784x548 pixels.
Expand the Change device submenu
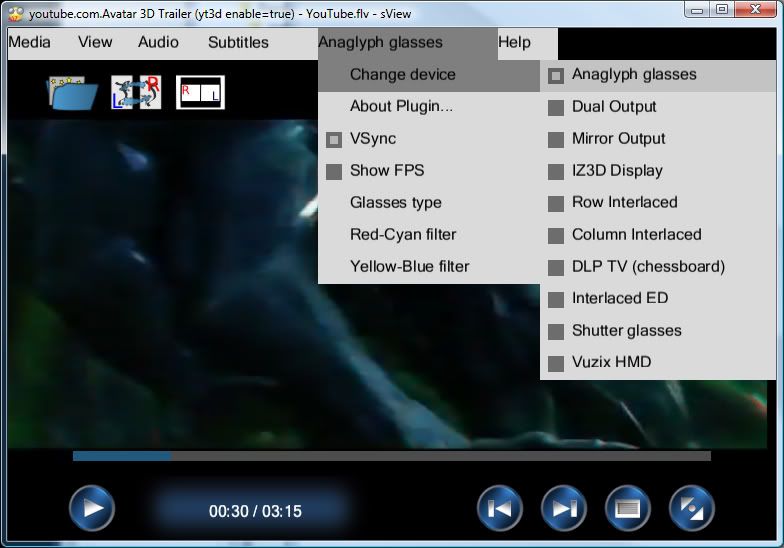tap(429, 75)
